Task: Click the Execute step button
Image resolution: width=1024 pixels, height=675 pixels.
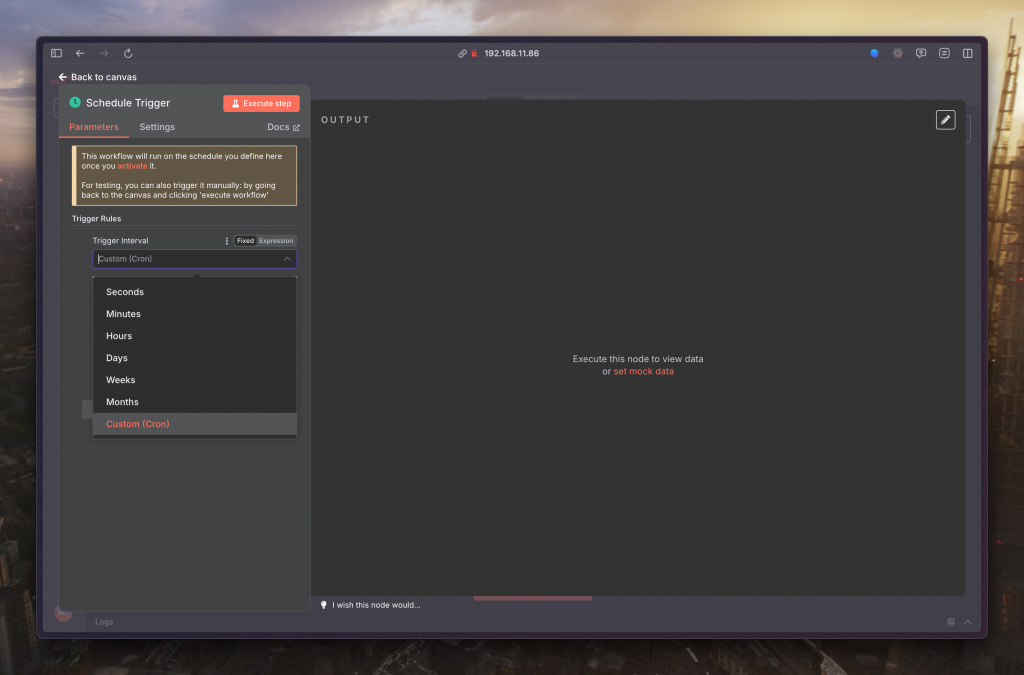Action: click(x=261, y=104)
